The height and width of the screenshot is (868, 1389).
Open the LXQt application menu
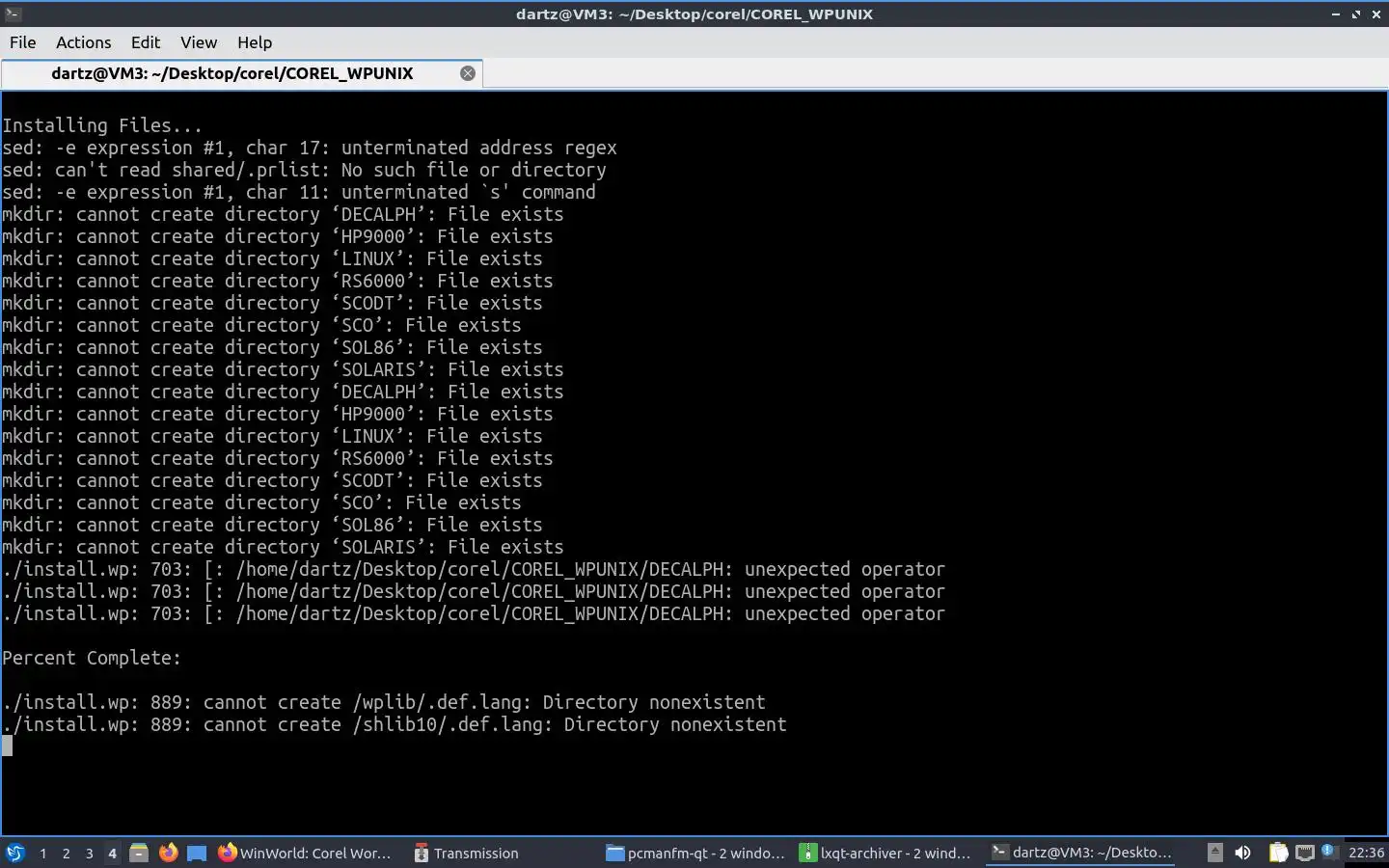pos(14,853)
